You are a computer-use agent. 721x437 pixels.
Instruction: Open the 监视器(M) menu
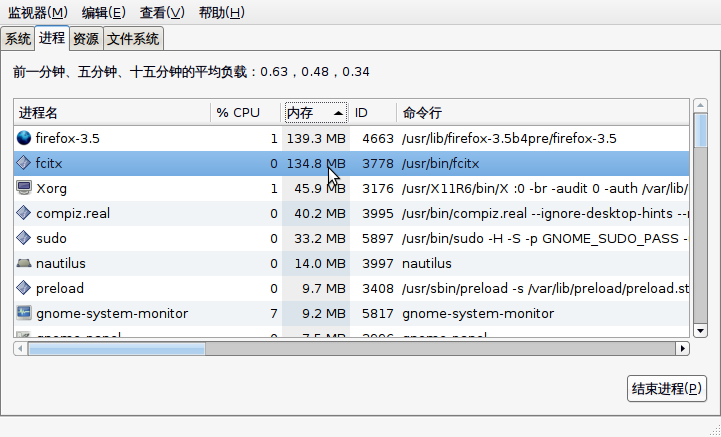tap(38, 12)
